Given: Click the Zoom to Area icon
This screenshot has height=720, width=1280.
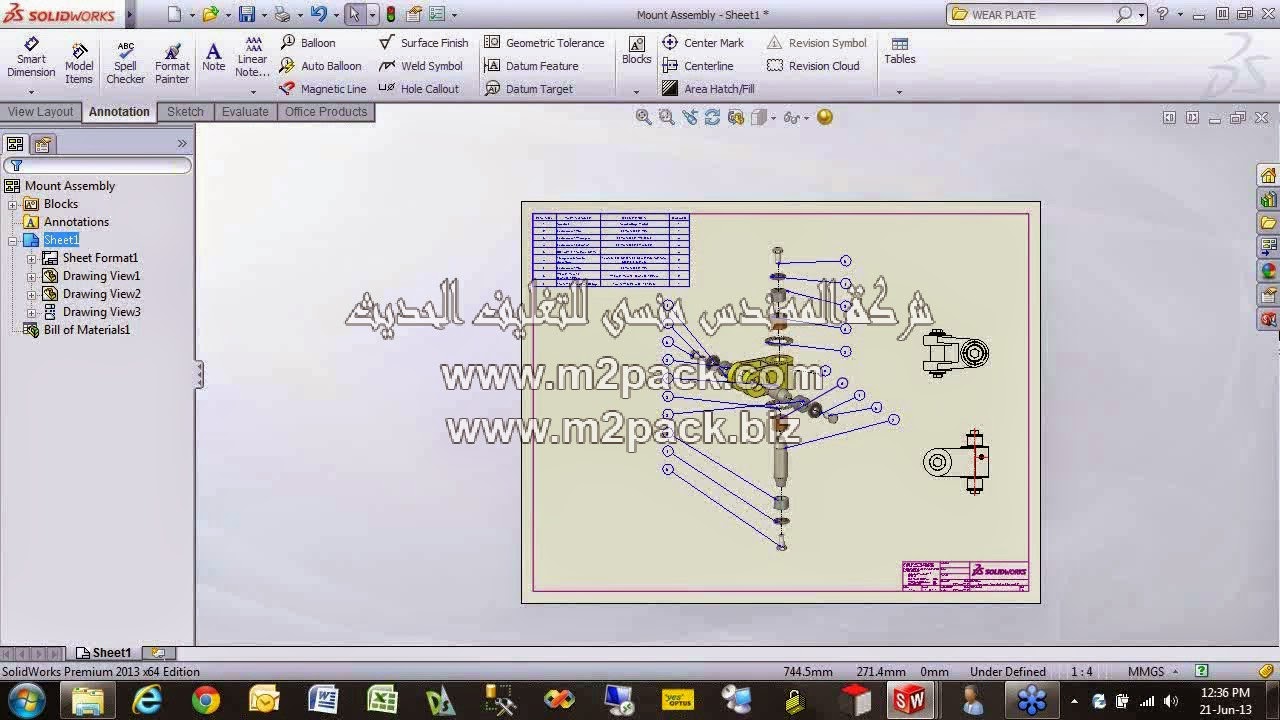Looking at the screenshot, I should click(x=666, y=117).
